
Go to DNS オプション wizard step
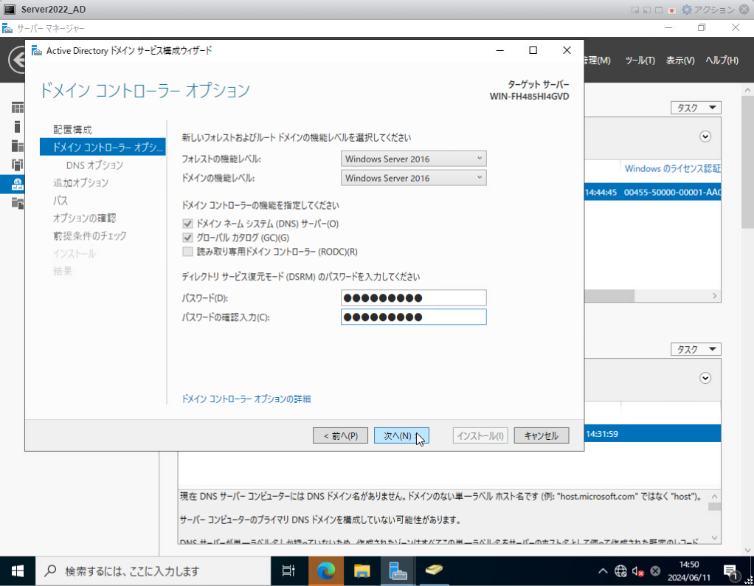click(95, 165)
